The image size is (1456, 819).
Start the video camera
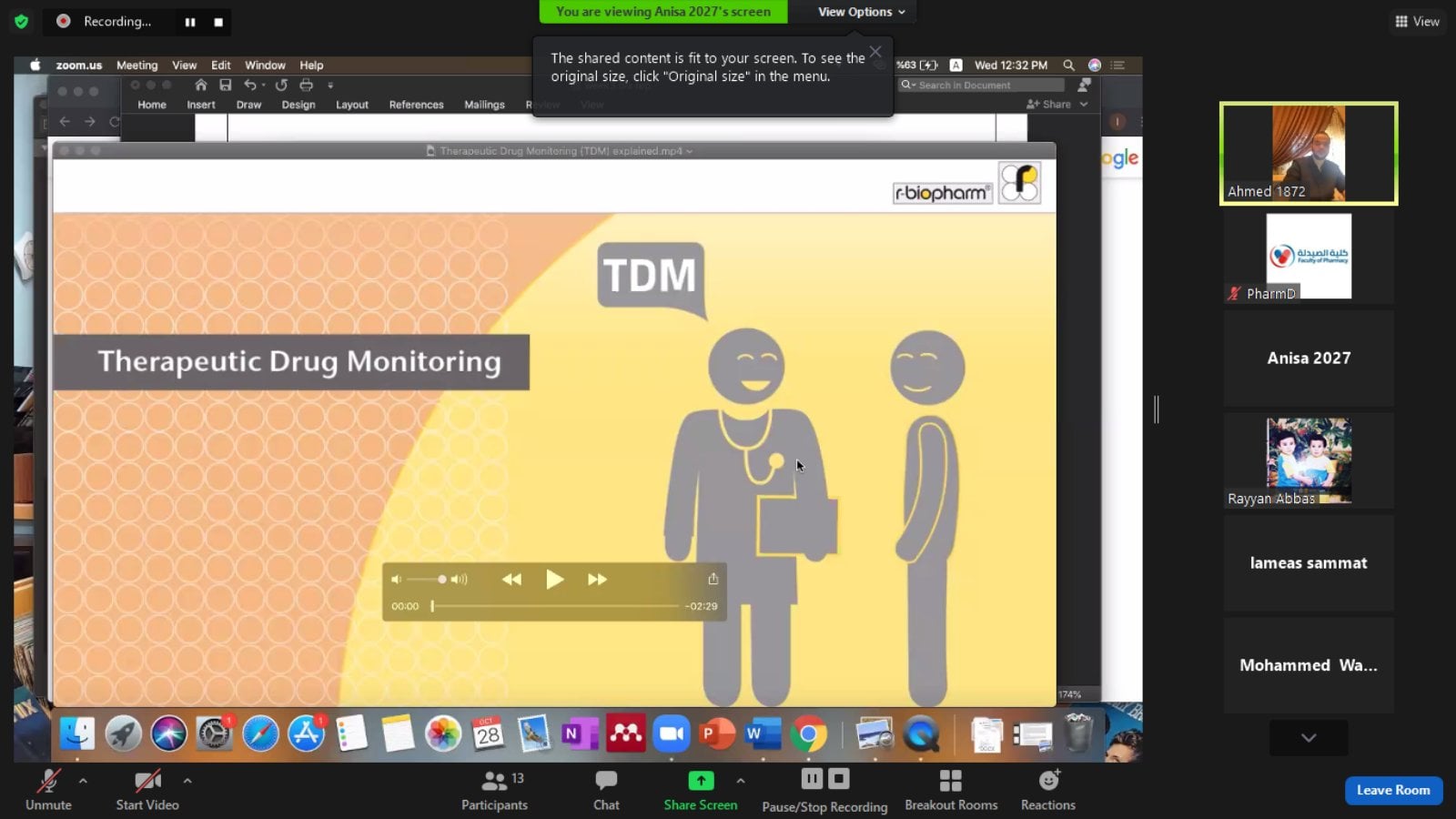[147, 790]
